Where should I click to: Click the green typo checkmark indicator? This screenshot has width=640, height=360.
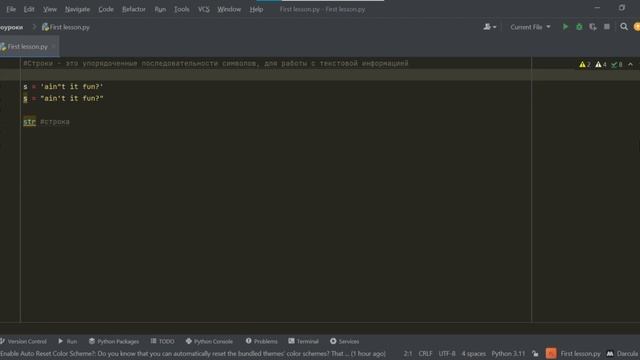click(x=617, y=64)
